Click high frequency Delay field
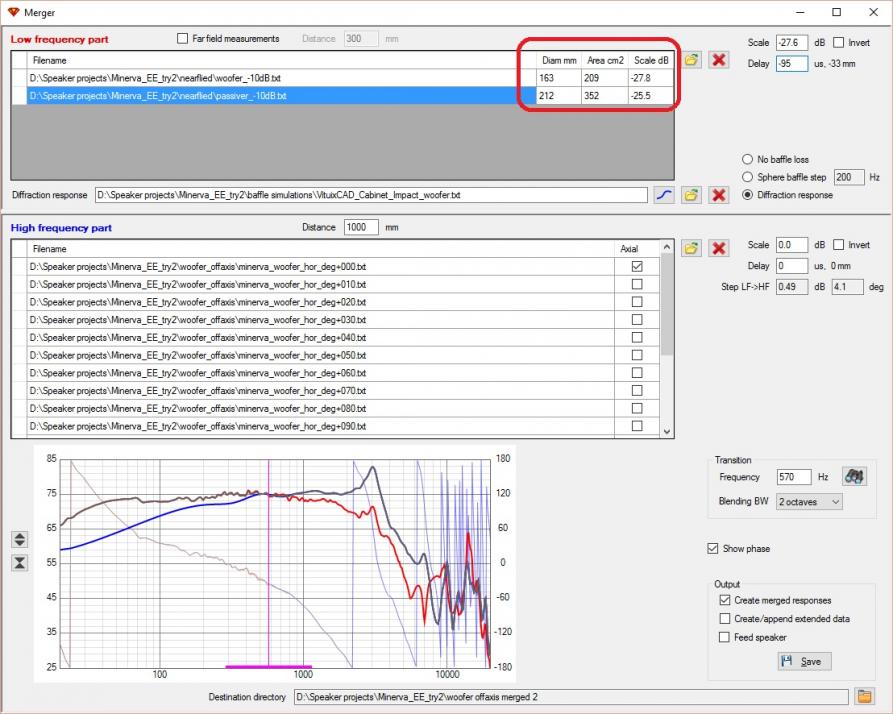 click(792, 266)
